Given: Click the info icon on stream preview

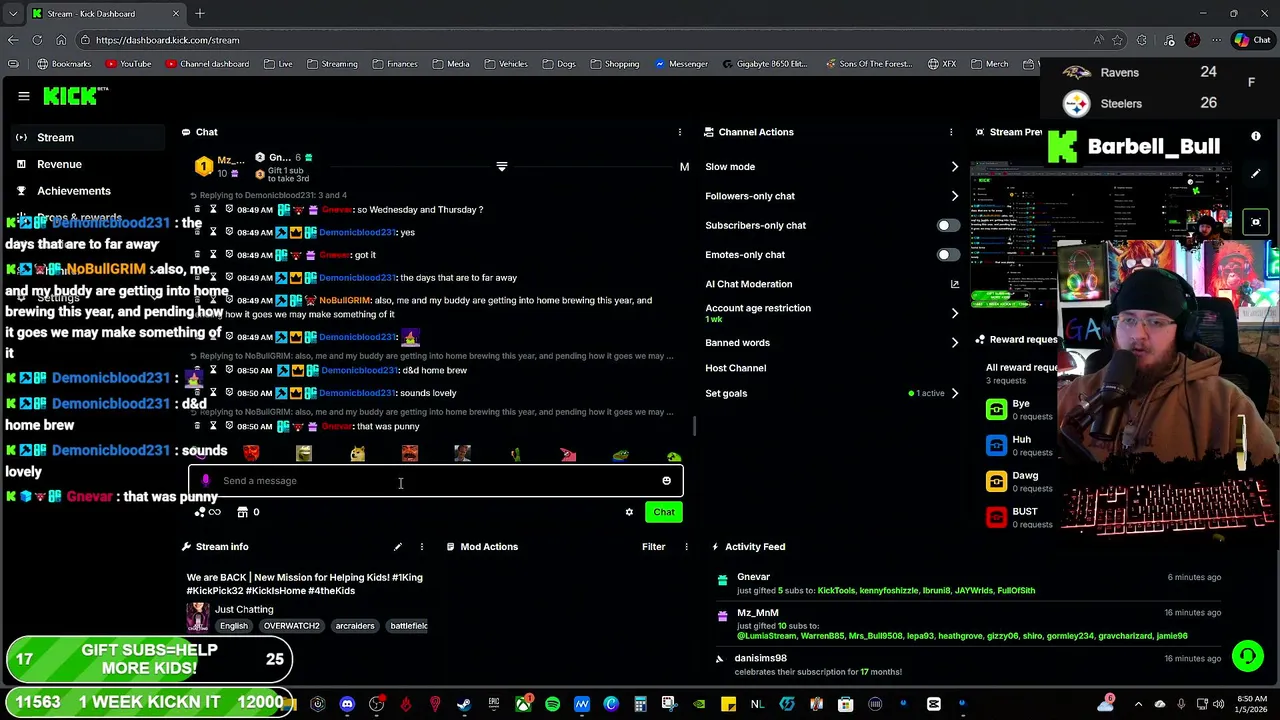Looking at the screenshot, I should pyautogui.click(x=1256, y=137).
